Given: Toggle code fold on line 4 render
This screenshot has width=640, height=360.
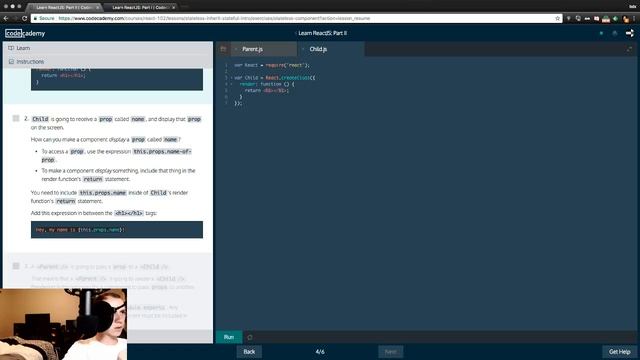Looking at the screenshot, I should 231,84.
